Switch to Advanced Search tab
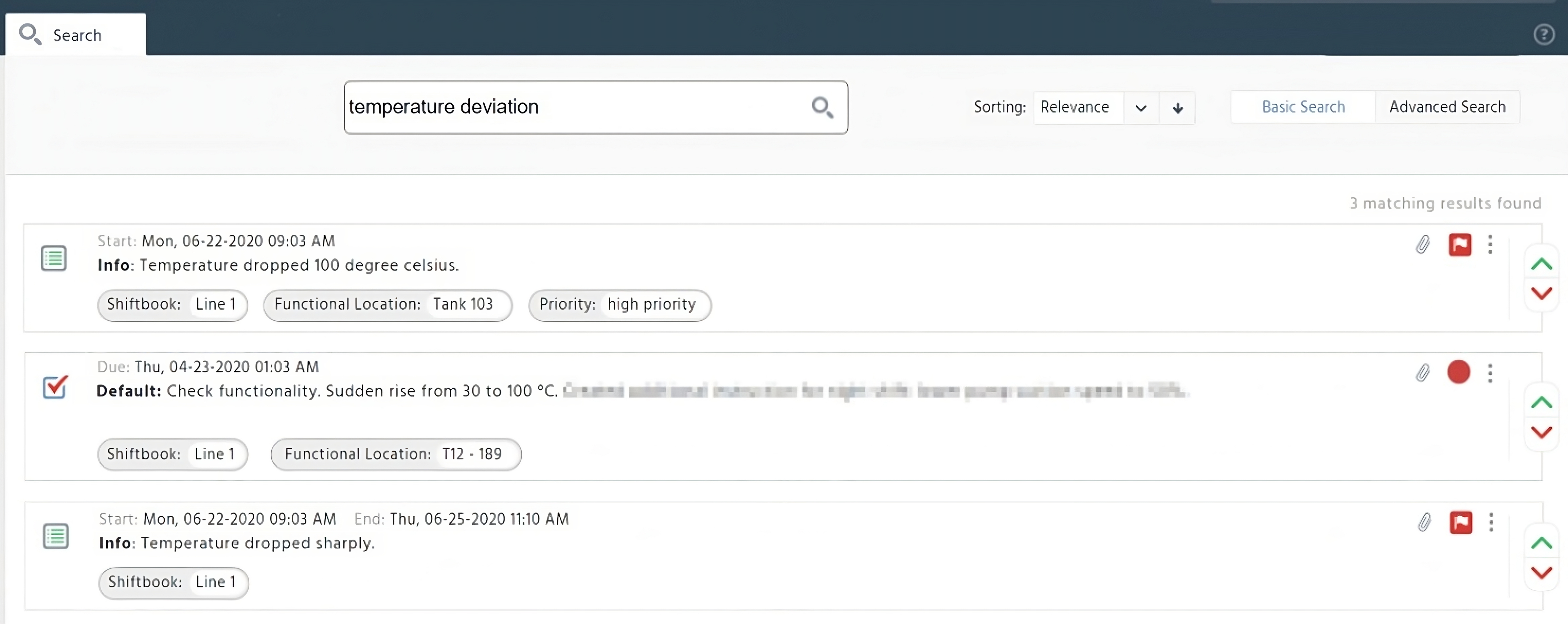The height and width of the screenshot is (624, 1568). [1447, 107]
